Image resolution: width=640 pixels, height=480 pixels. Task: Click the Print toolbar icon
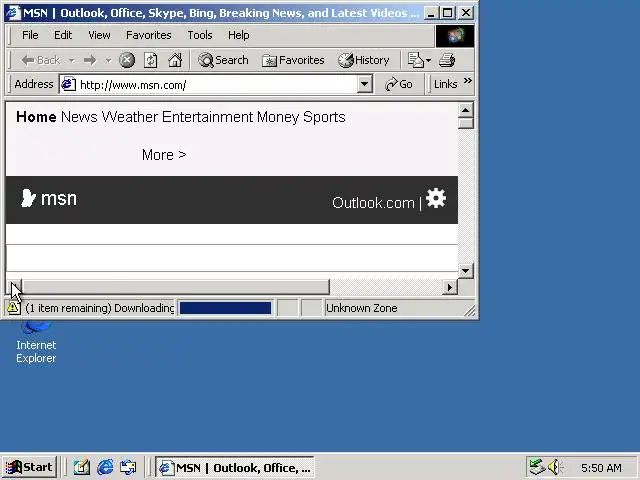point(447,60)
